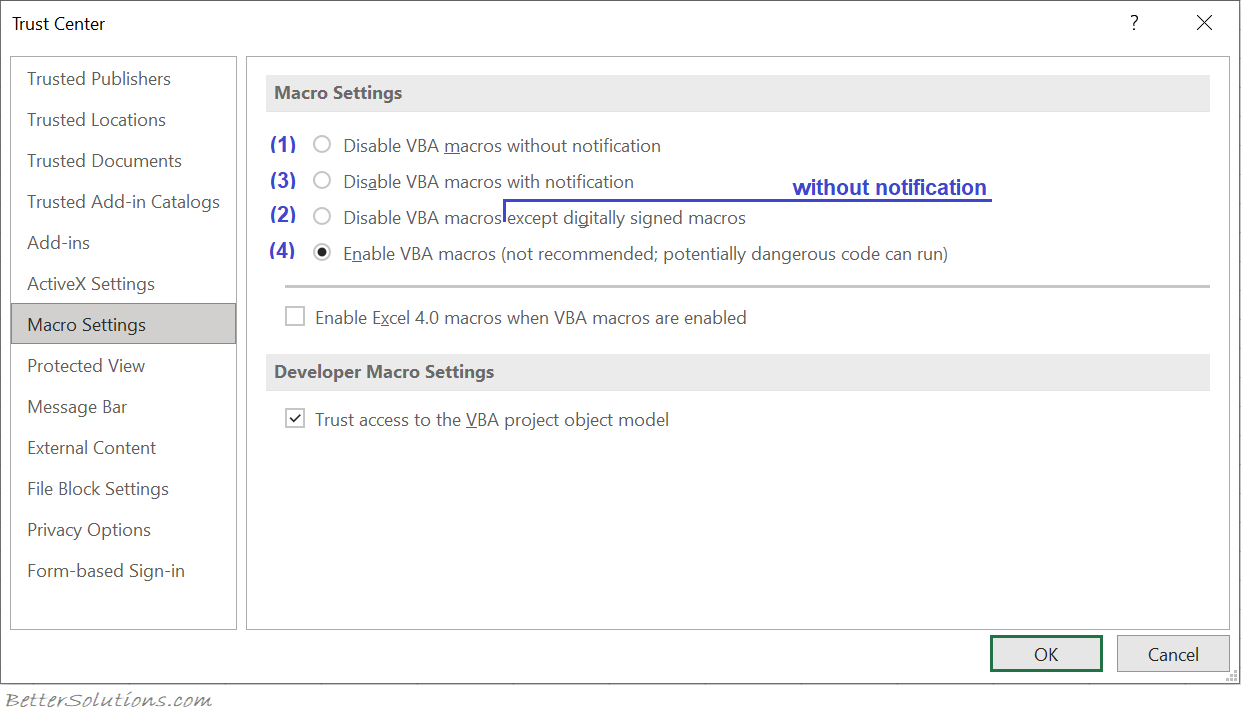The width and height of the screenshot is (1241, 716).
Task: Switch to Message Bar settings
Action: click(x=77, y=406)
